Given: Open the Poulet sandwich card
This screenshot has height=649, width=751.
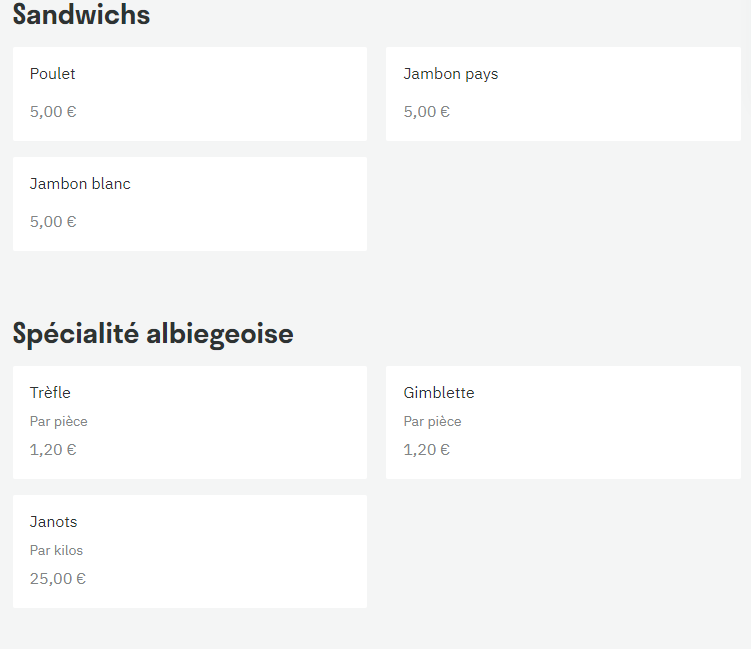Looking at the screenshot, I should pos(190,94).
